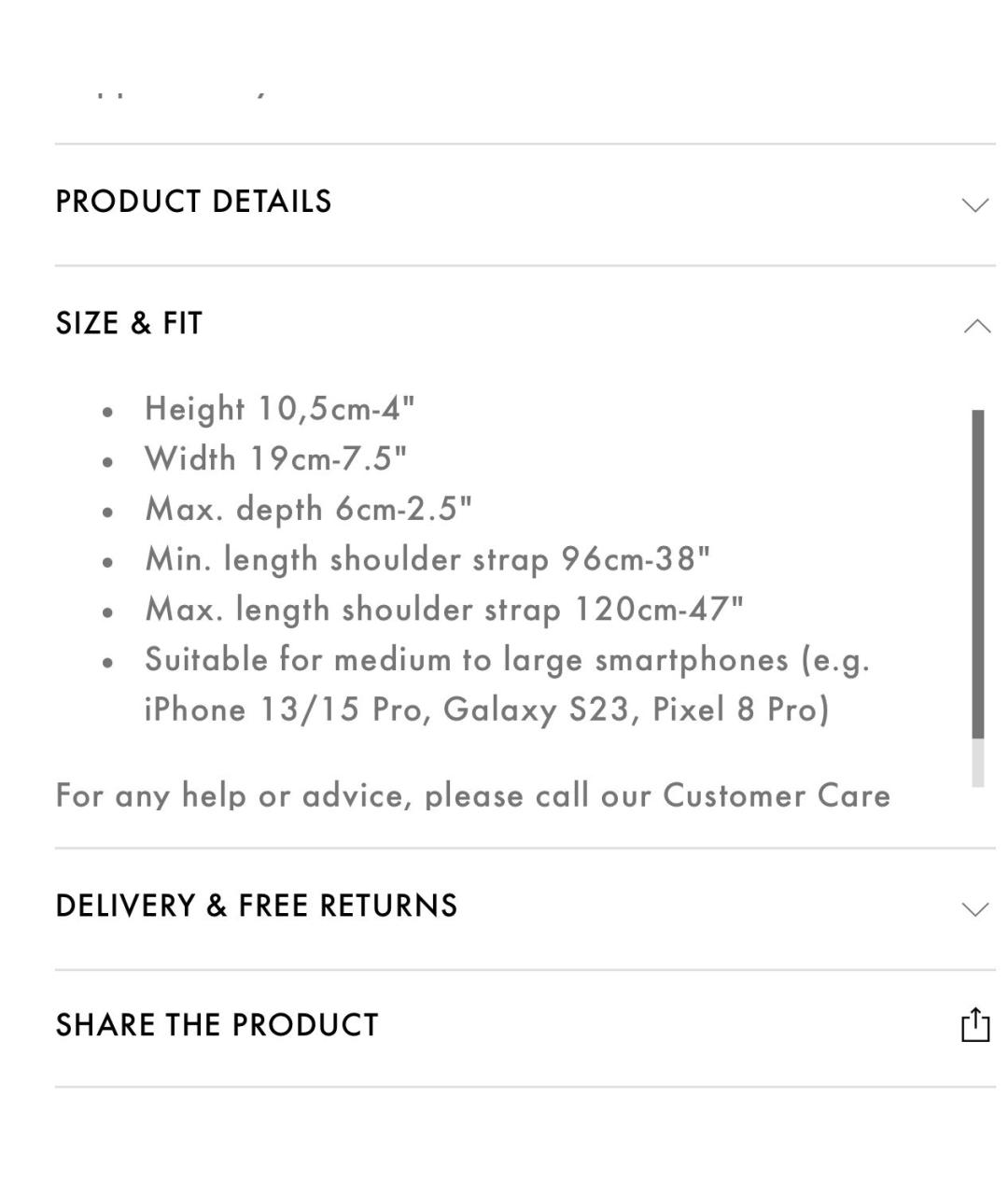
Task: Select Min. length shoulder strap line
Action: tap(427, 559)
